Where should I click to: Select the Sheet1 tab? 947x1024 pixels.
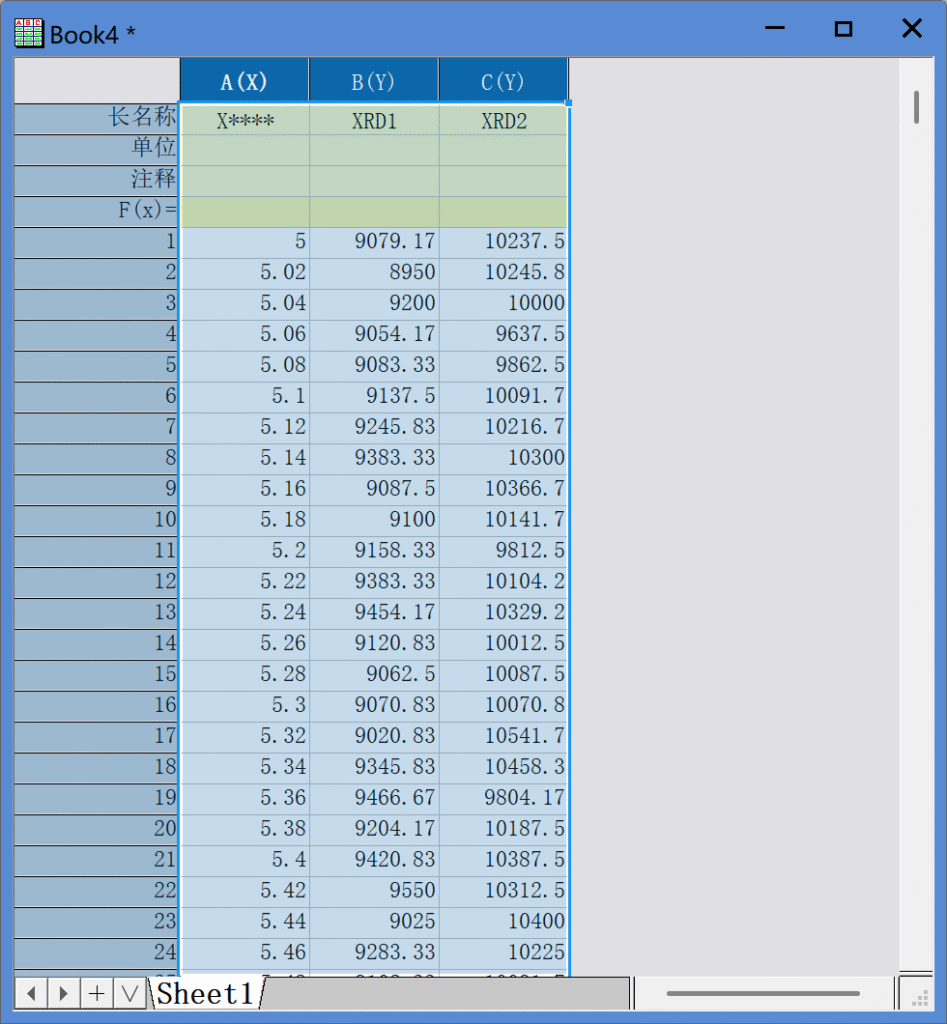click(x=205, y=993)
